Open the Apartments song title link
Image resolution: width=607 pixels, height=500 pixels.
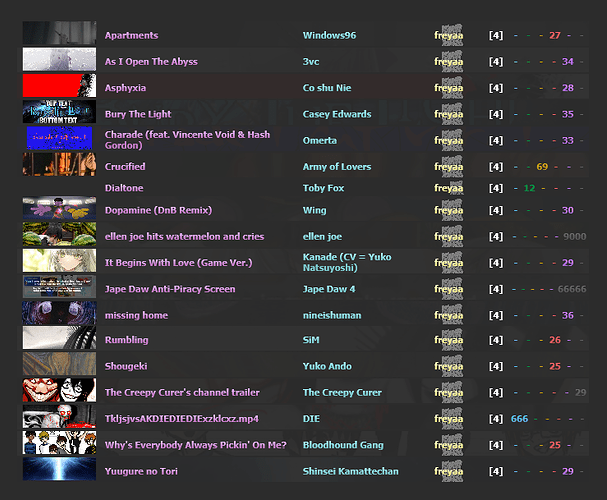(131, 36)
